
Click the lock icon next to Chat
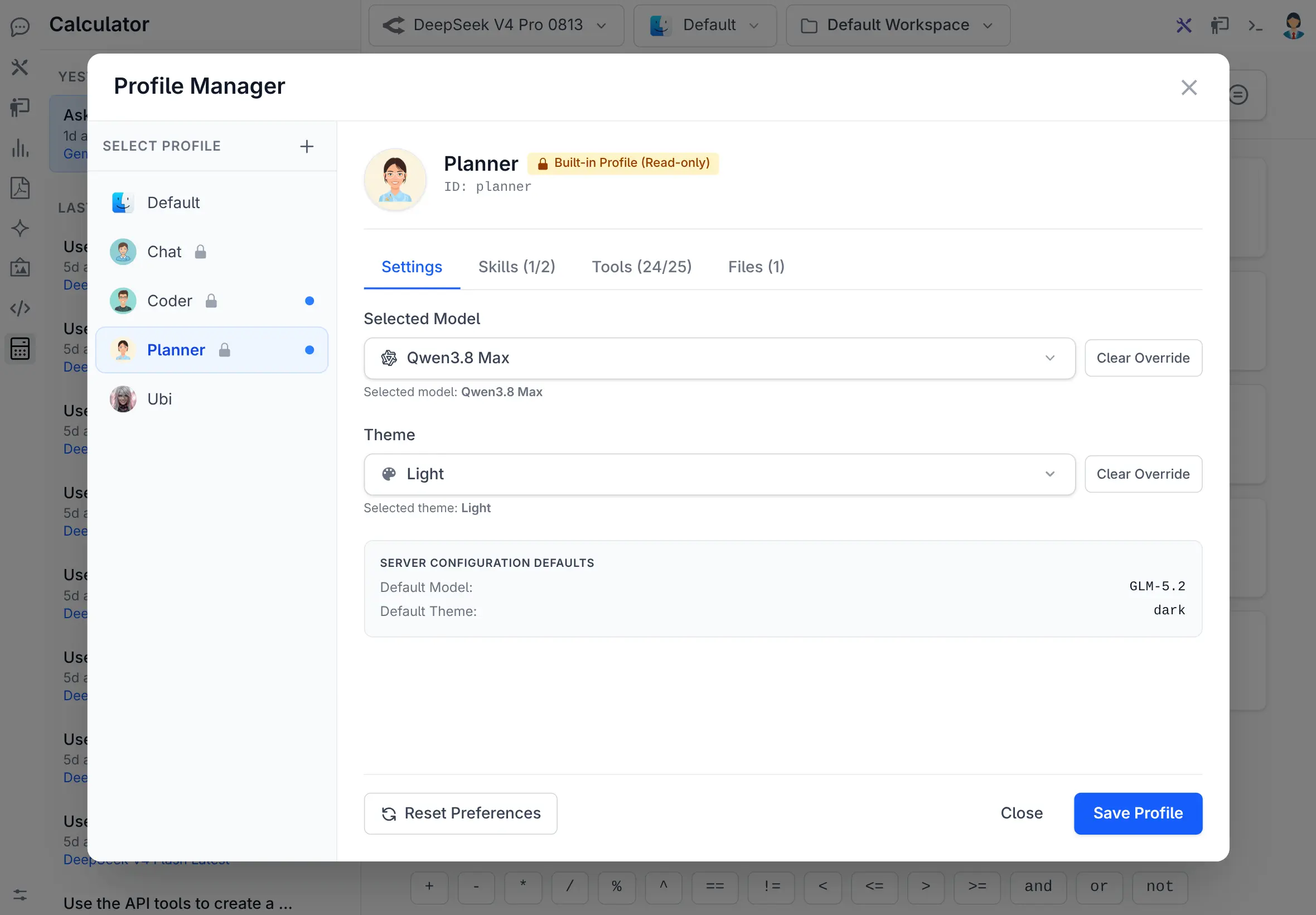pos(200,252)
